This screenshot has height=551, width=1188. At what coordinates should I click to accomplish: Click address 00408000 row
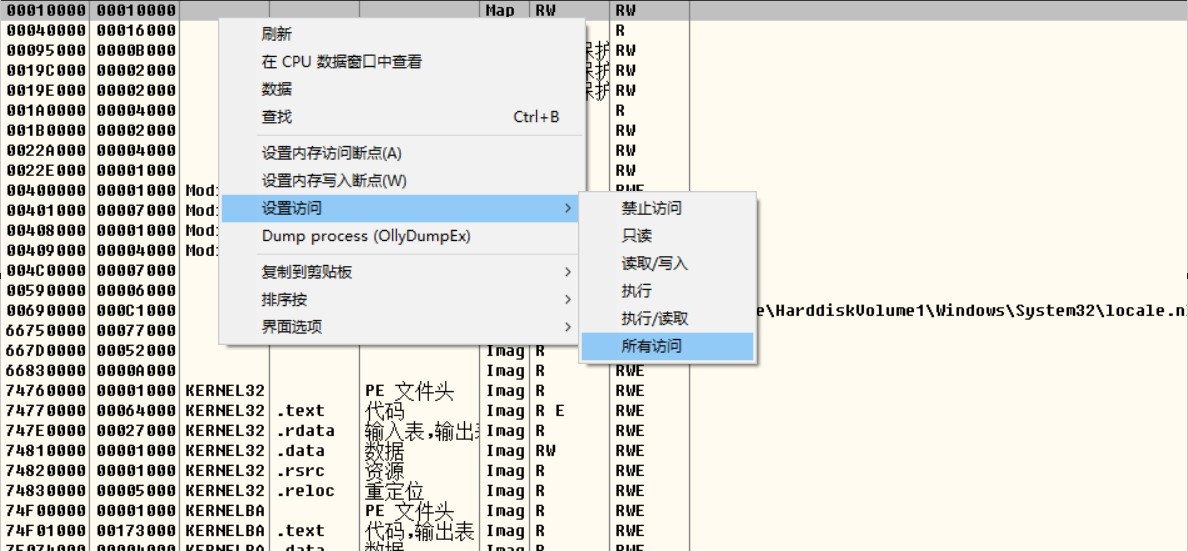click(x=46, y=230)
